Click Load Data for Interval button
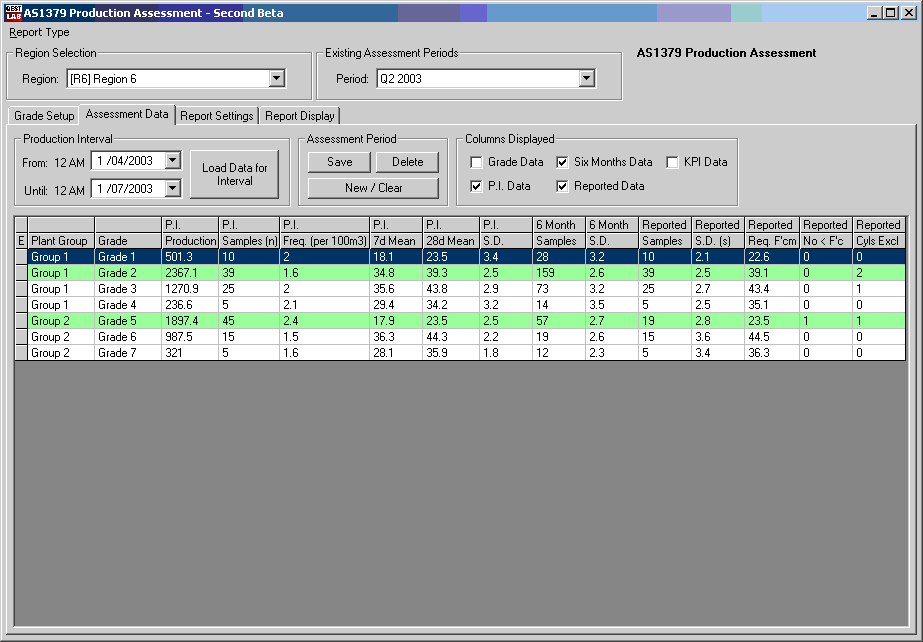The height and width of the screenshot is (642, 923). 235,175
